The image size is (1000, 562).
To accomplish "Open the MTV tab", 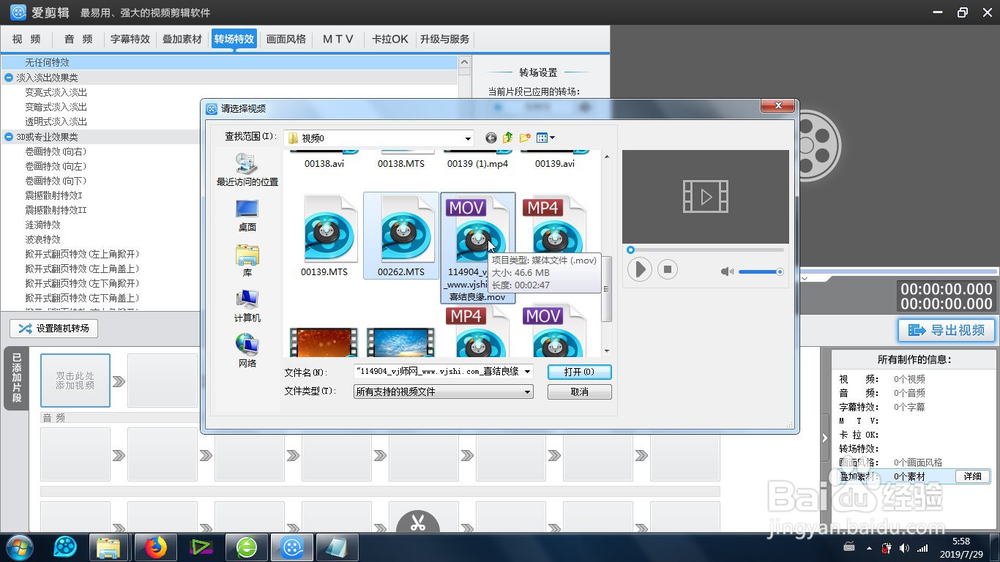I will pyautogui.click(x=337, y=39).
